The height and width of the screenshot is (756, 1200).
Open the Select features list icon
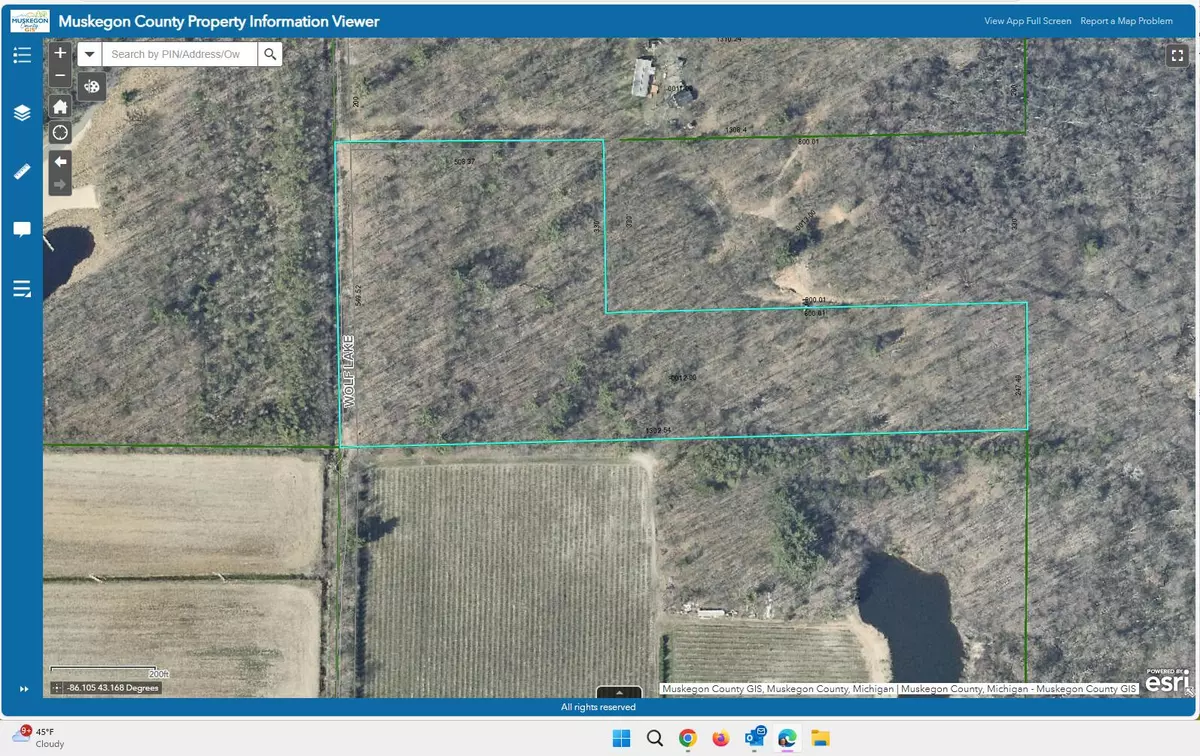click(22, 290)
